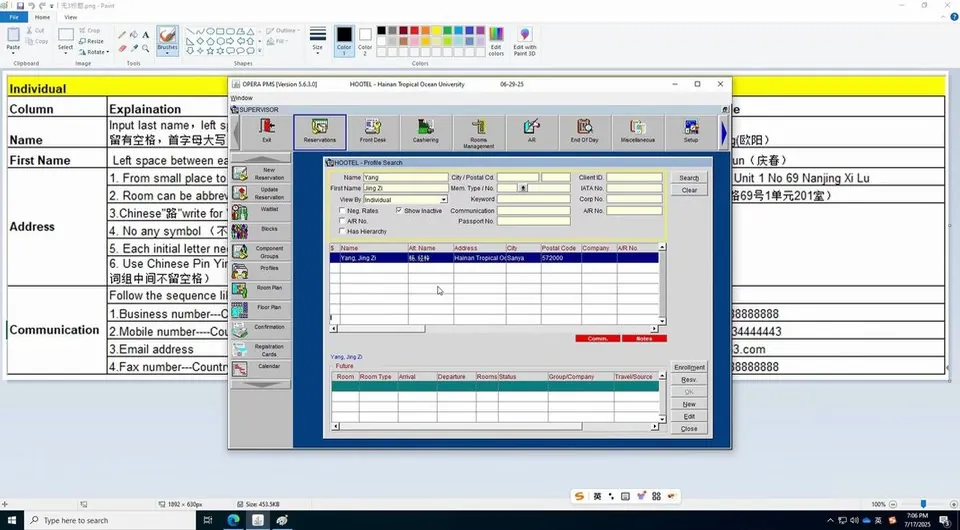Open the AR module icon
Viewport: 960px width, 530px height.
[531, 131]
